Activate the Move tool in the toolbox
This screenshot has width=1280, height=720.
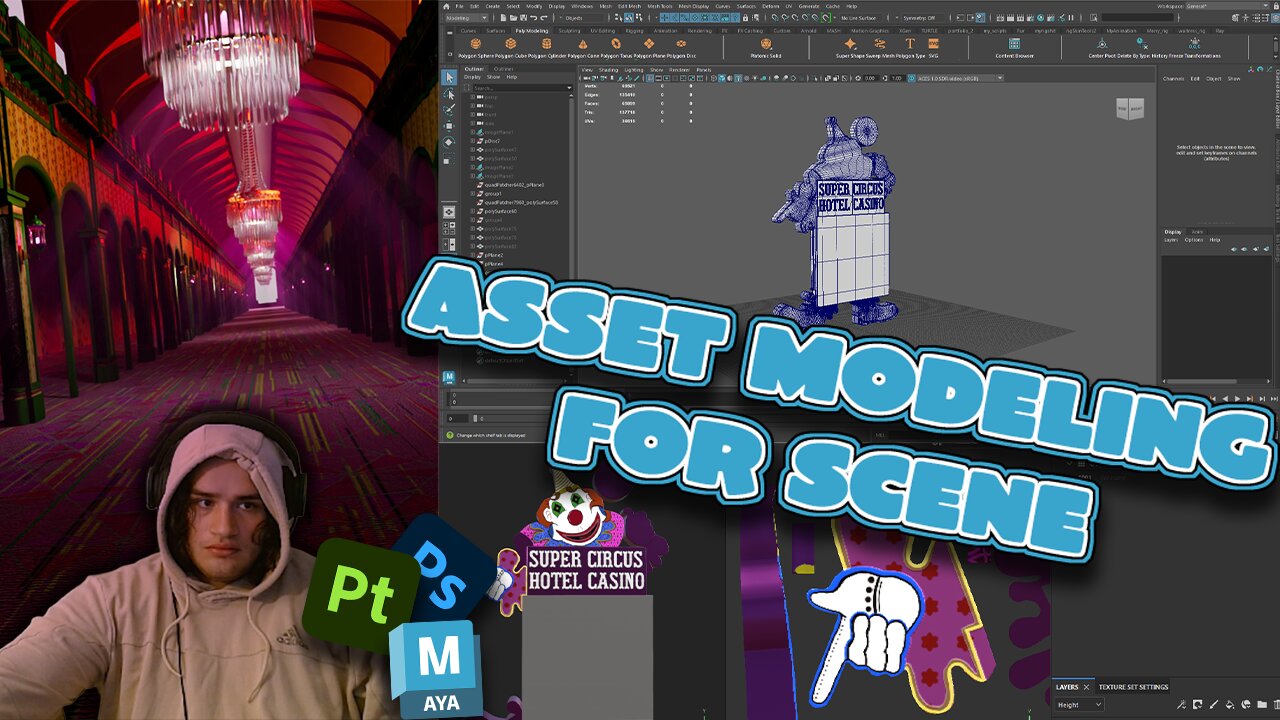pos(449,126)
